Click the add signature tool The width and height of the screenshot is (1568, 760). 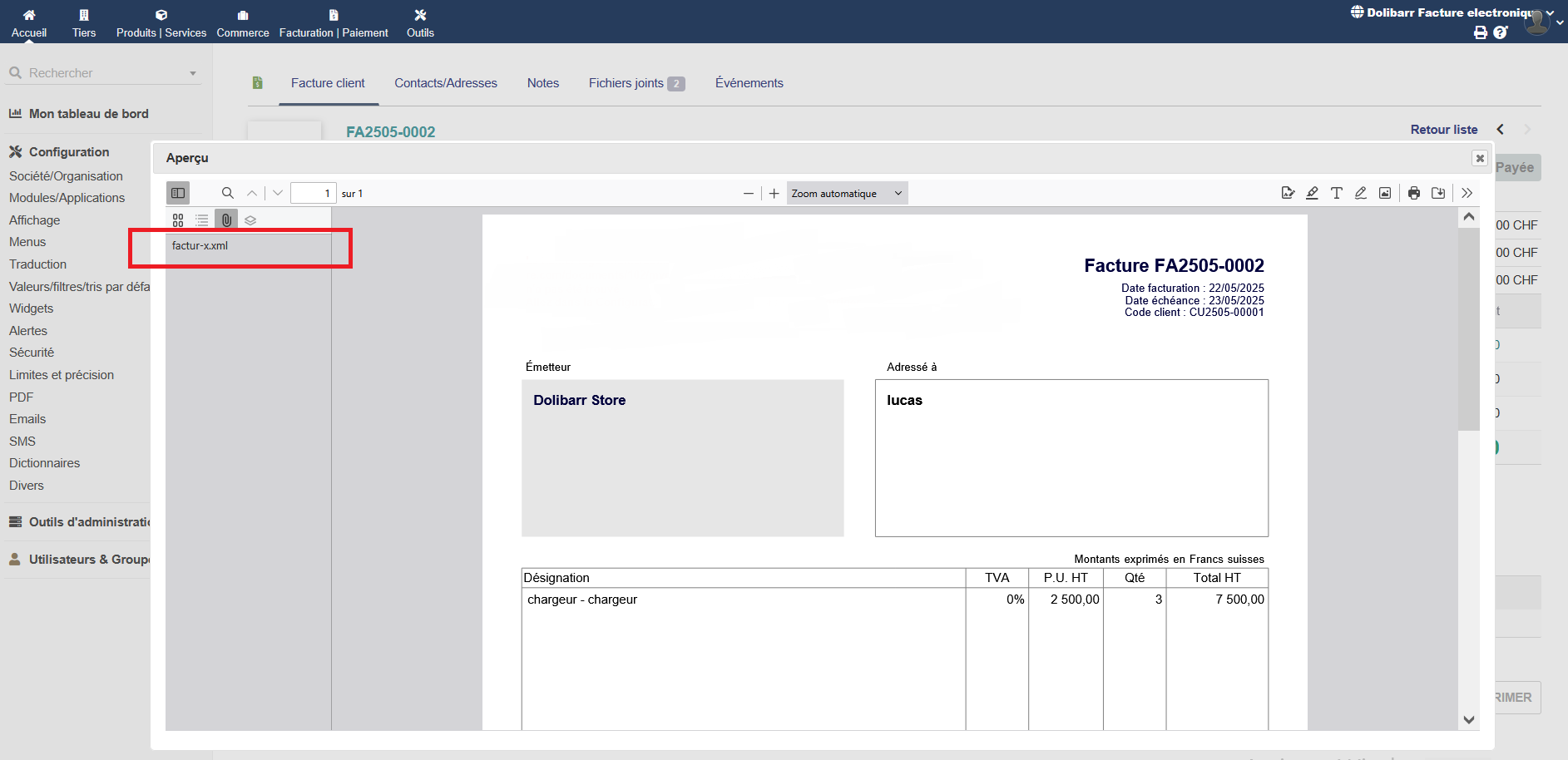point(1288,193)
